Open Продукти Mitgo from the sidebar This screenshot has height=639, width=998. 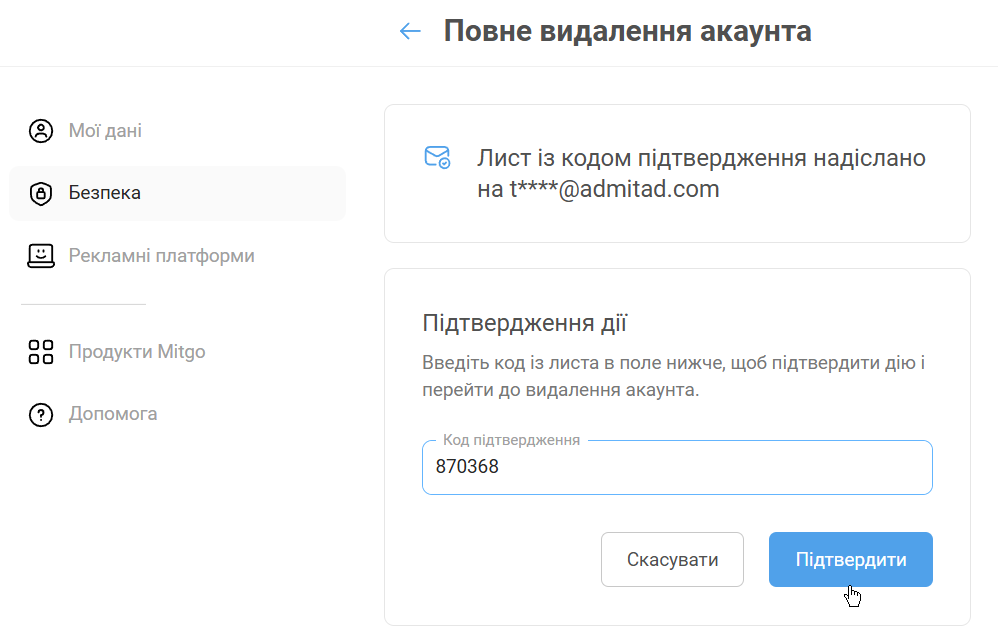(137, 352)
